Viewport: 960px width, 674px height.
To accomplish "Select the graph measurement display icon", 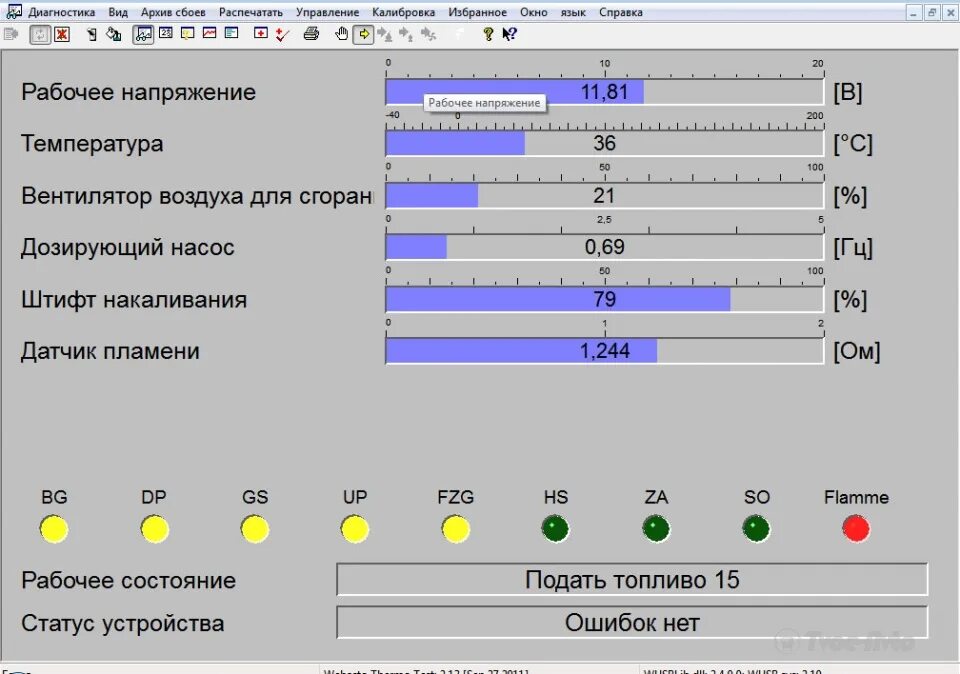I will click(141, 34).
